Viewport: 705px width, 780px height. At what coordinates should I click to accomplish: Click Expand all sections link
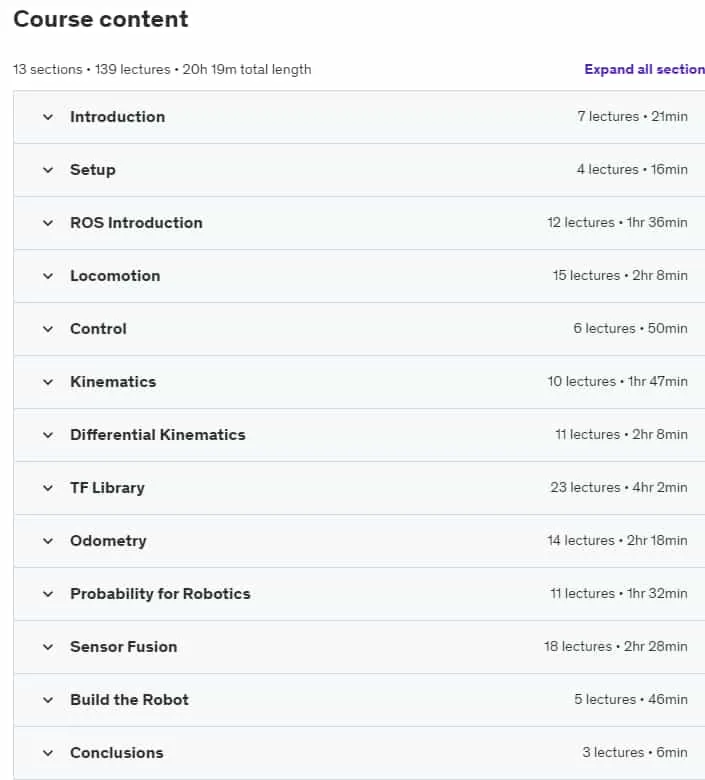pos(644,69)
